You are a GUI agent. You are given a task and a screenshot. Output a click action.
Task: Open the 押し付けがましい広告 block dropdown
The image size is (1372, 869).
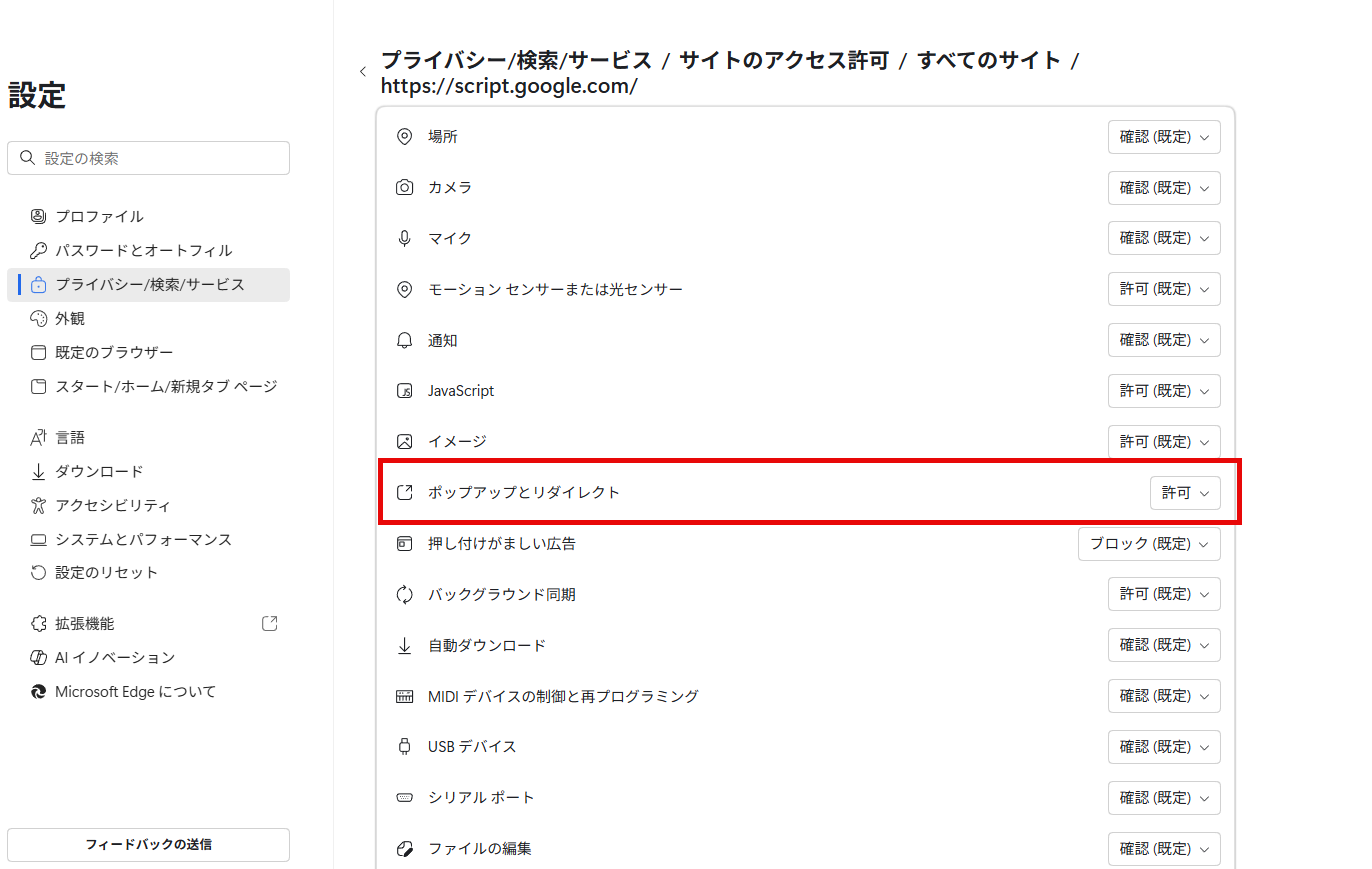[x=1149, y=544]
